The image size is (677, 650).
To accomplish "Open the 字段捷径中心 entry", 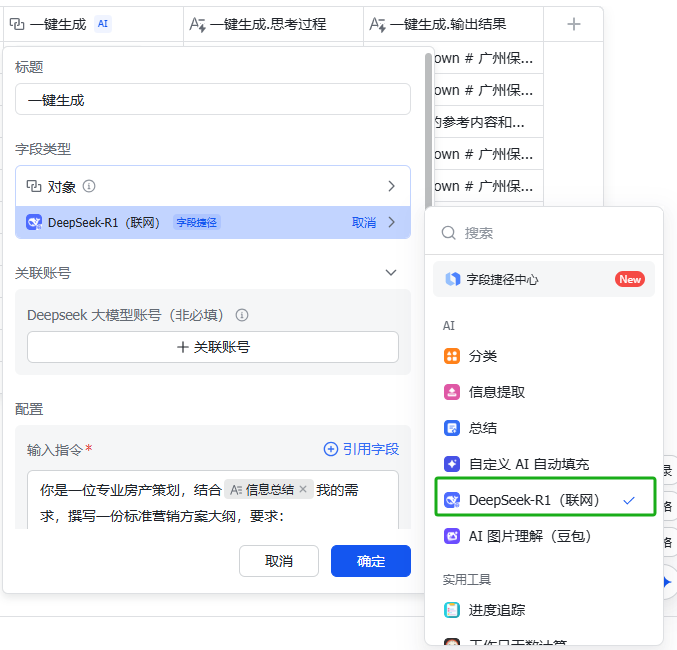I will coord(544,279).
